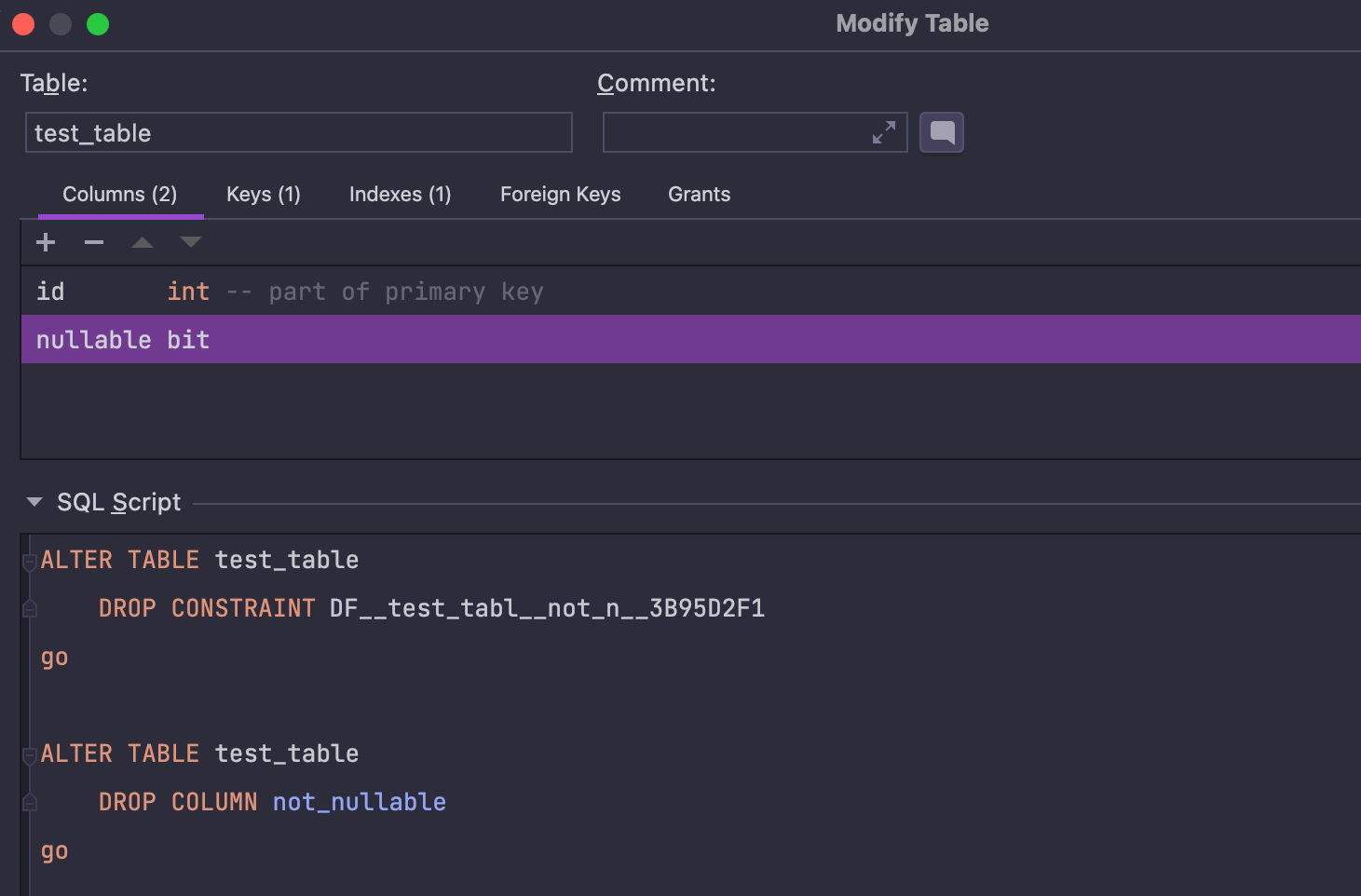Click the Table name input field
1361x896 pixels.
pyautogui.click(x=298, y=133)
